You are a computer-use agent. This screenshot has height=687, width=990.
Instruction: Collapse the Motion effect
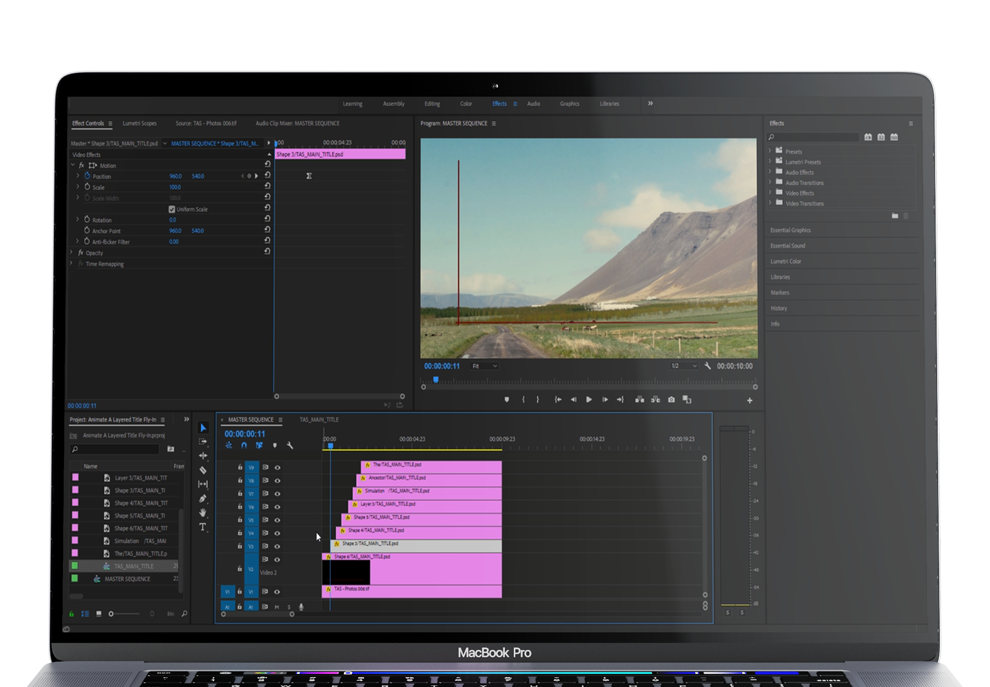tap(73, 165)
